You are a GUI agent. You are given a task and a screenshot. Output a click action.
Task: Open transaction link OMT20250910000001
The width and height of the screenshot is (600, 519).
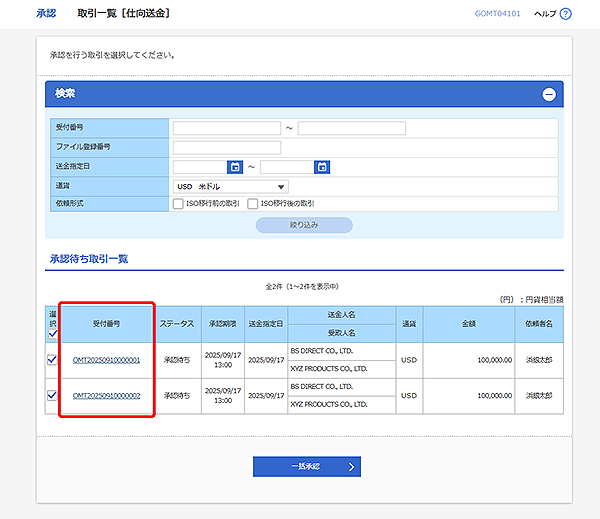[x=106, y=360]
